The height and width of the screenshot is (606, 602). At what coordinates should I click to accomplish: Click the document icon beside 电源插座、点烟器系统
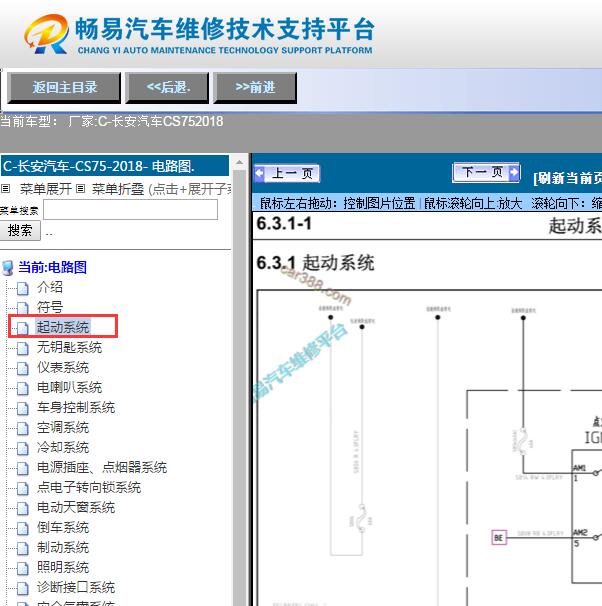(x=23, y=469)
